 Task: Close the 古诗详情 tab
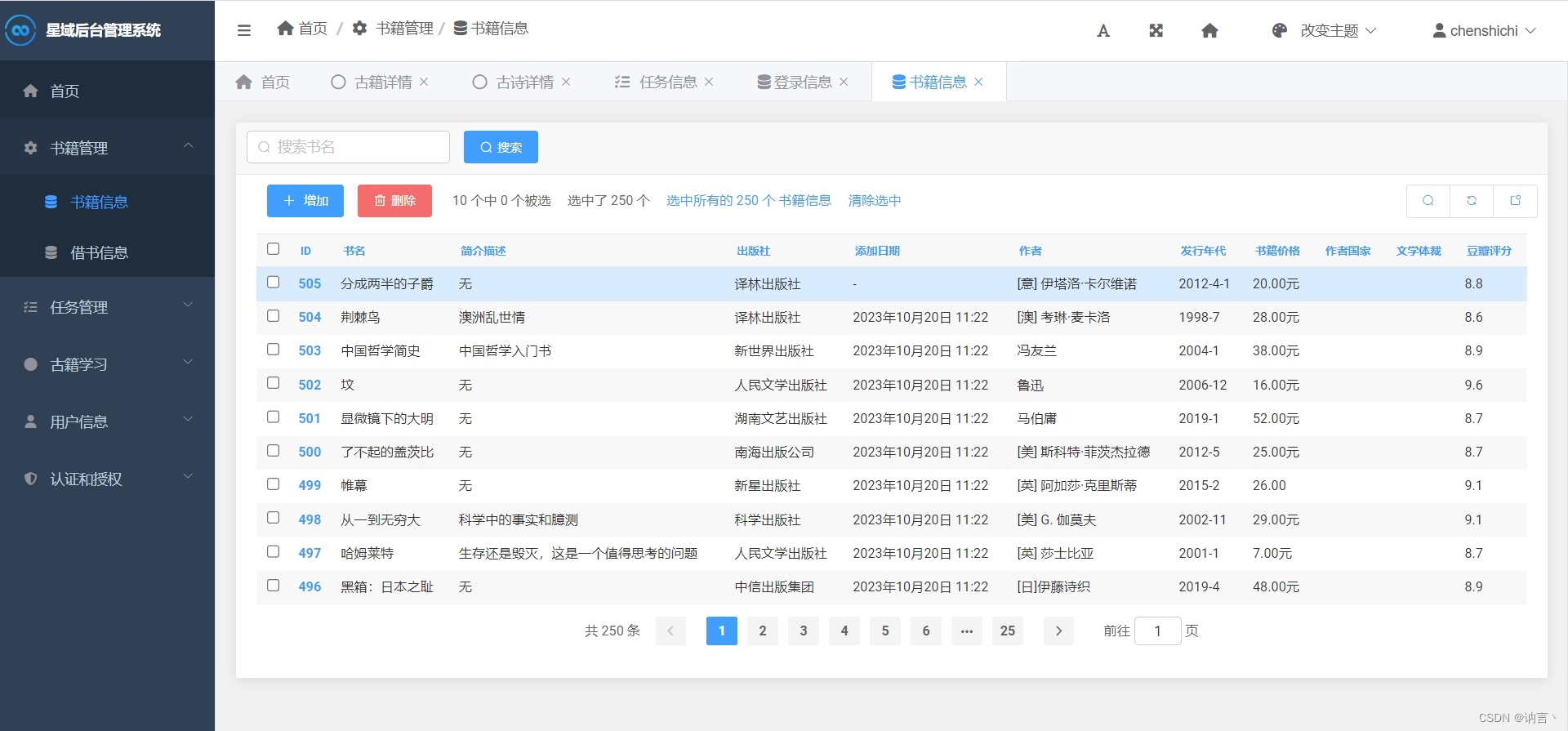tap(566, 82)
